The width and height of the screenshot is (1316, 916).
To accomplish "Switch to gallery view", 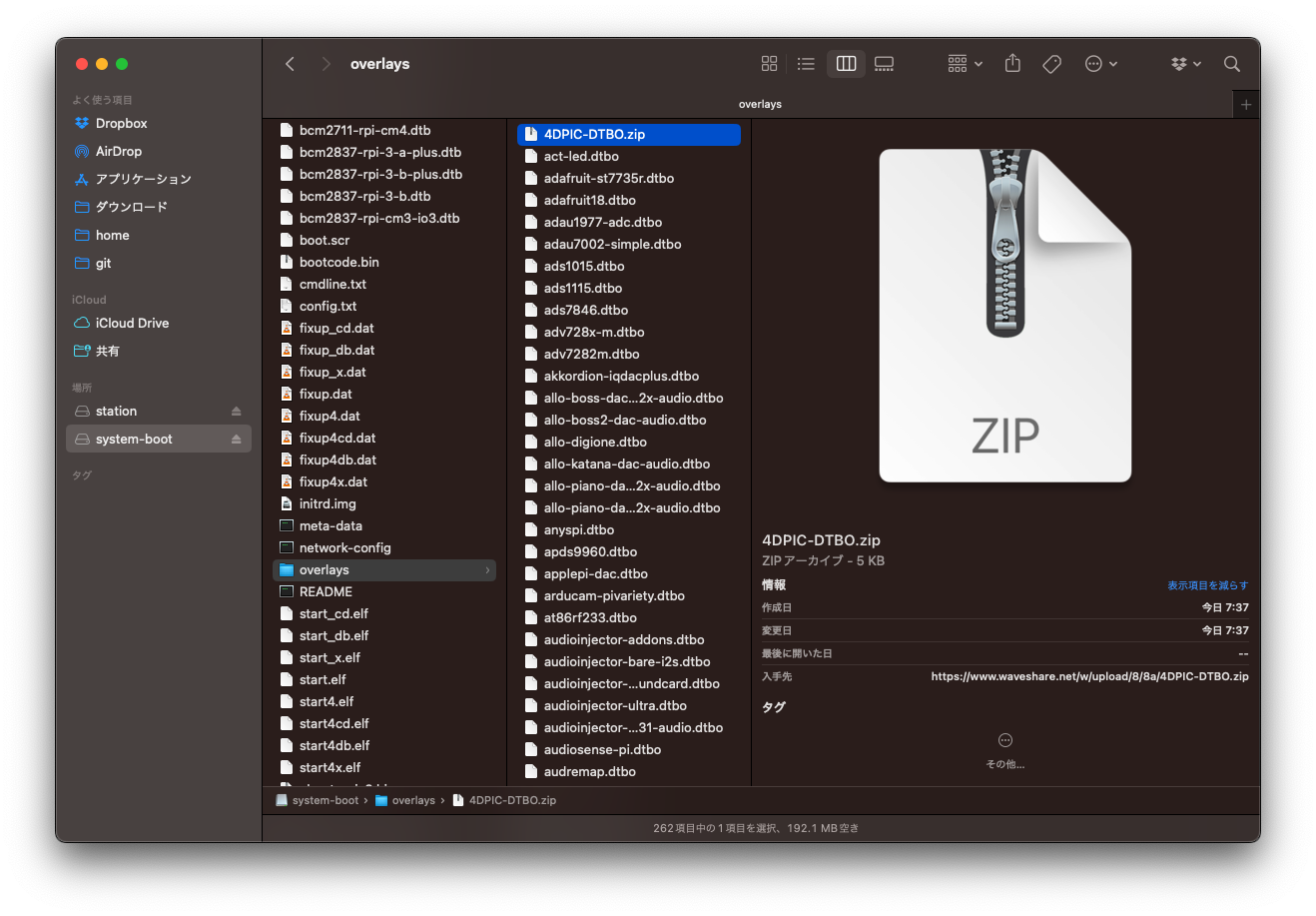I will click(x=884, y=64).
